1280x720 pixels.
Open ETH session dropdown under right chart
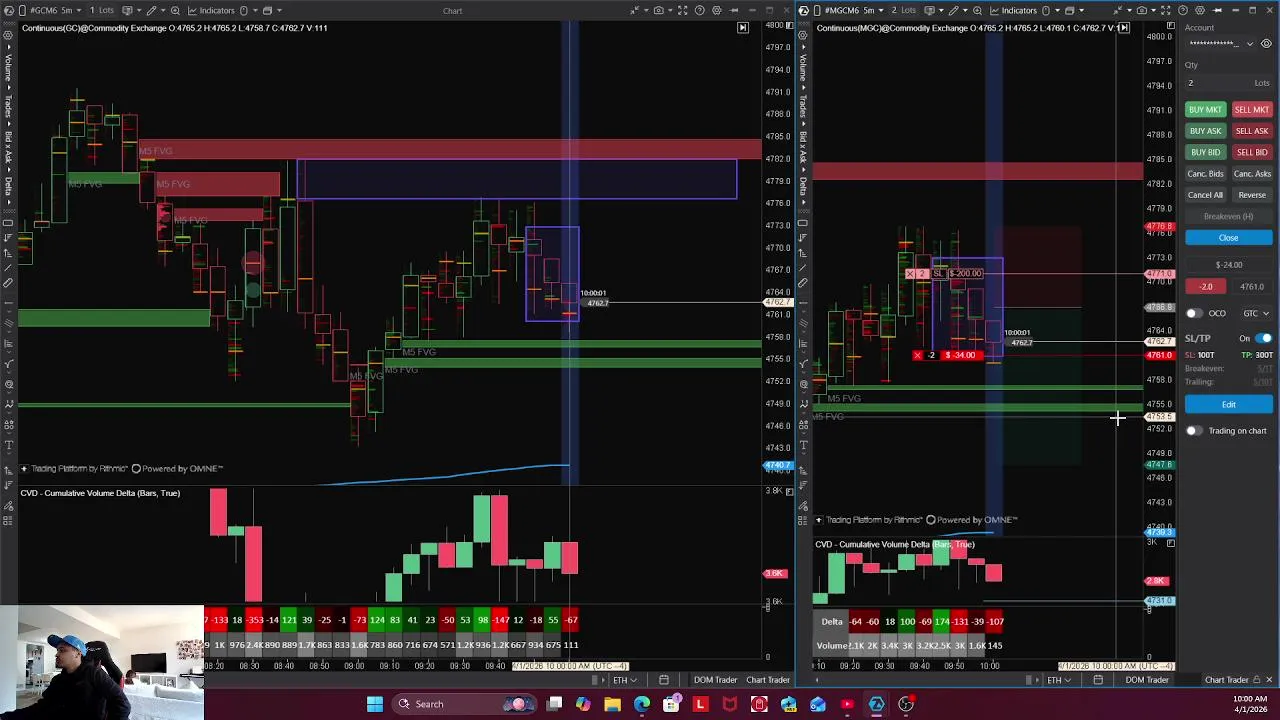pyautogui.click(x=1060, y=680)
